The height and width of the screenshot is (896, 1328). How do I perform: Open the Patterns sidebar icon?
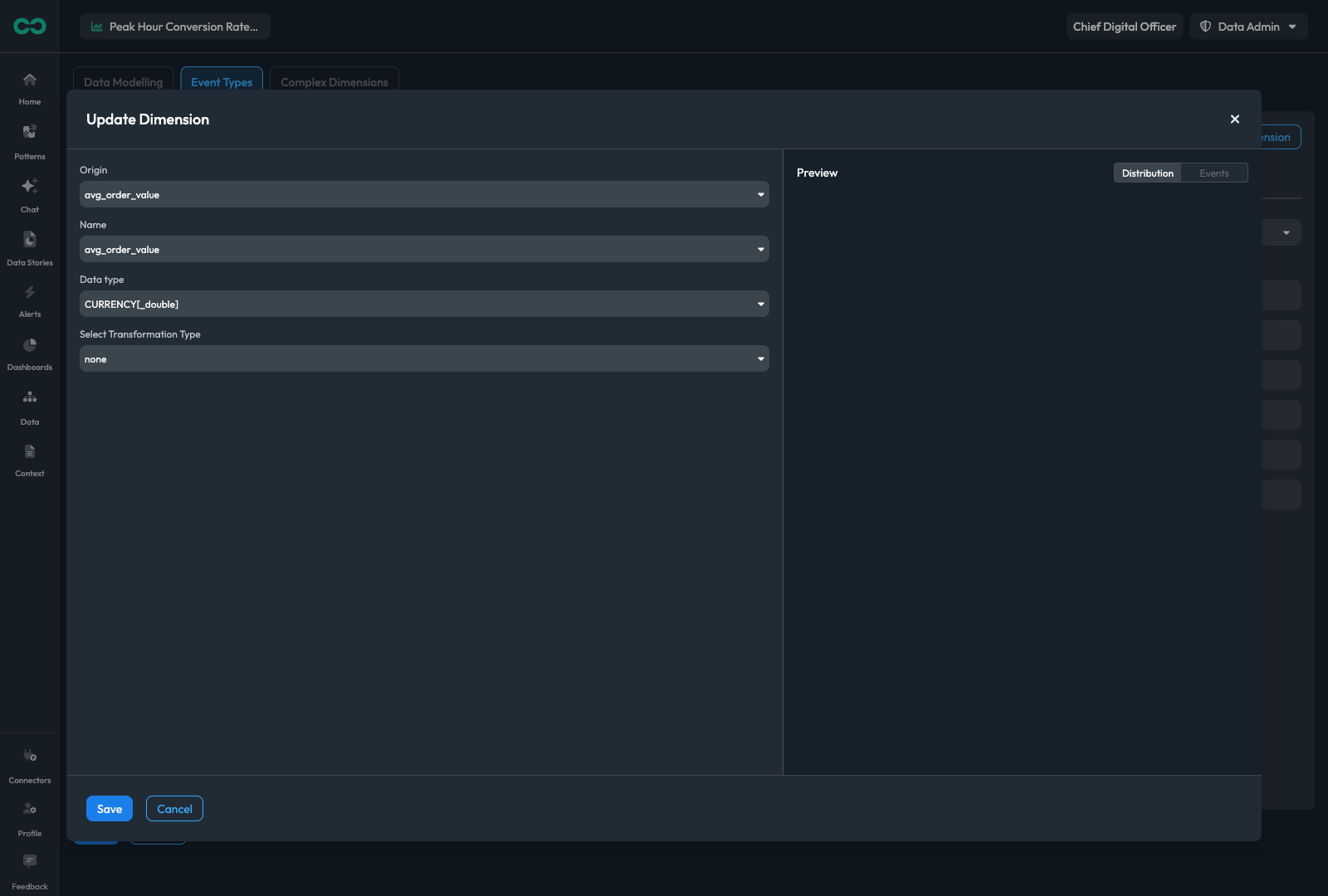[30, 132]
